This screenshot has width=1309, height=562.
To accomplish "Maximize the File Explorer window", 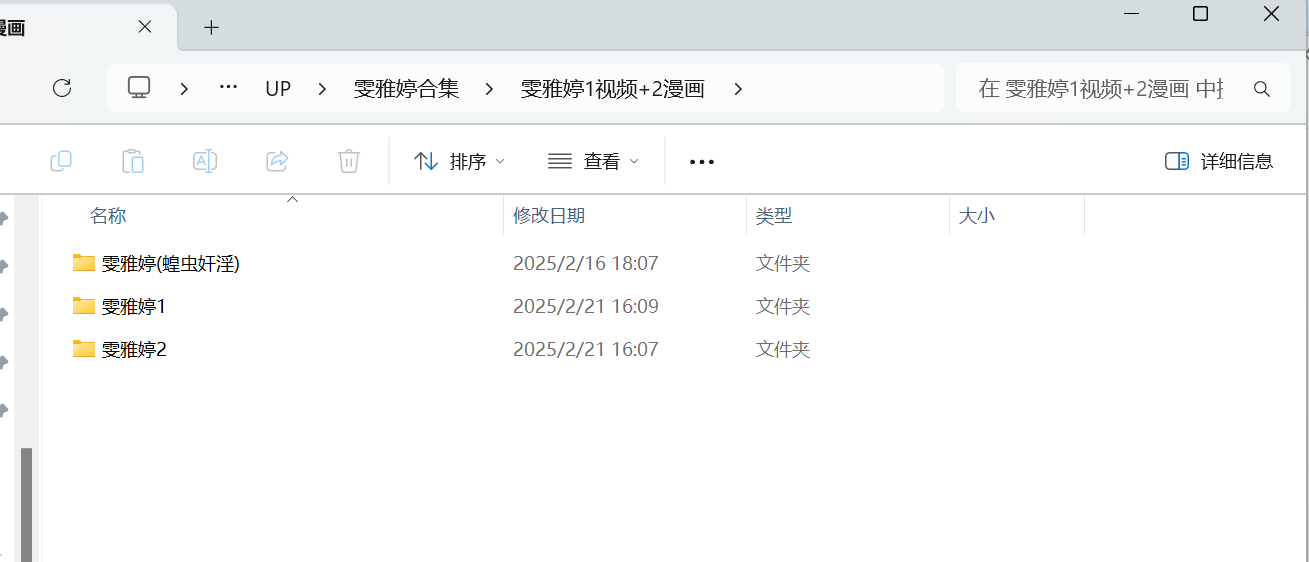I will pyautogui.click(x=1201, y=14).
